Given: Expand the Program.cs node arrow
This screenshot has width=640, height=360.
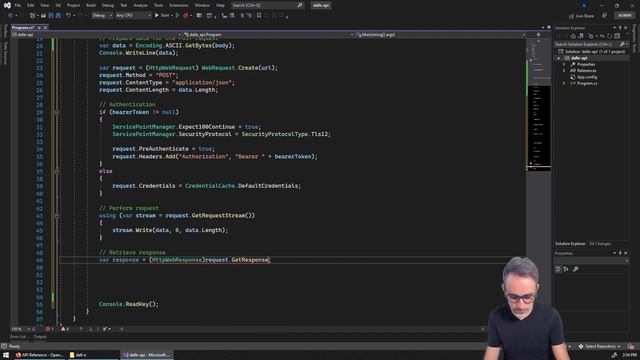Looking at the screenshot, I should tap(564, 83).
